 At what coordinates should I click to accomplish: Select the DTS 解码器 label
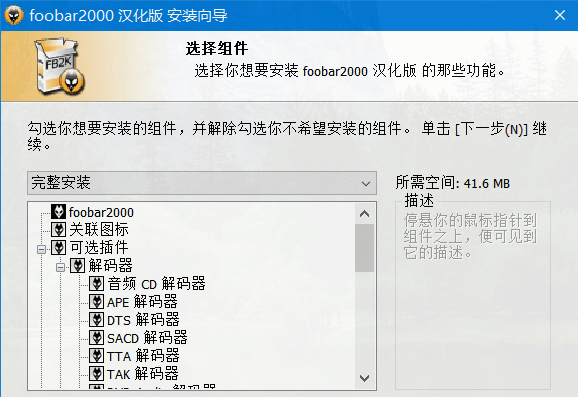(x=143, y=320)
